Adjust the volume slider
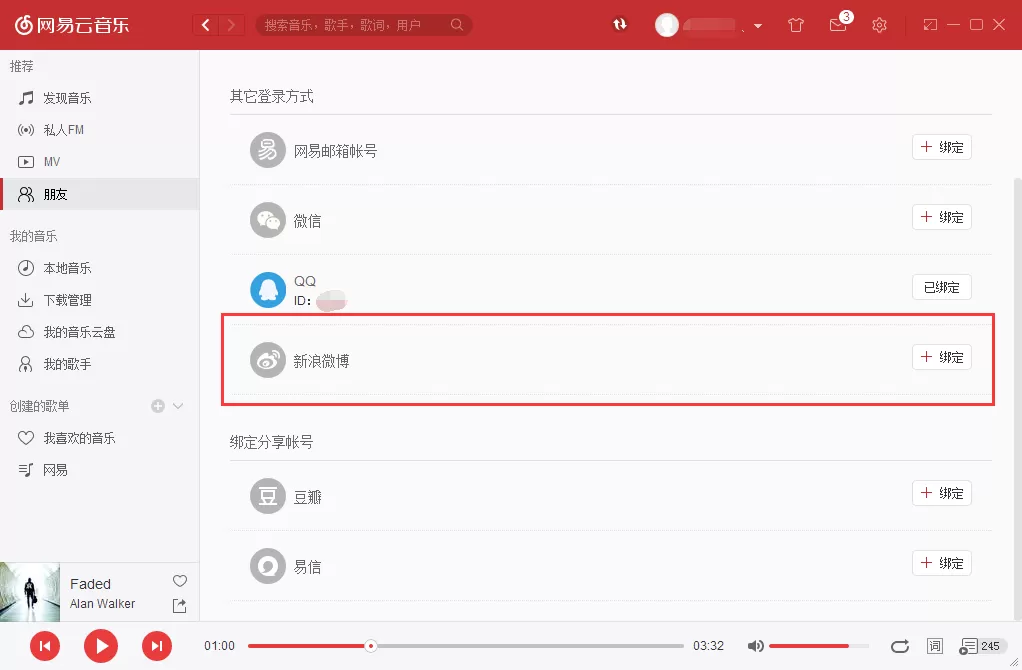This screenshot has width=1022, height=670. [x=819, y=646]
